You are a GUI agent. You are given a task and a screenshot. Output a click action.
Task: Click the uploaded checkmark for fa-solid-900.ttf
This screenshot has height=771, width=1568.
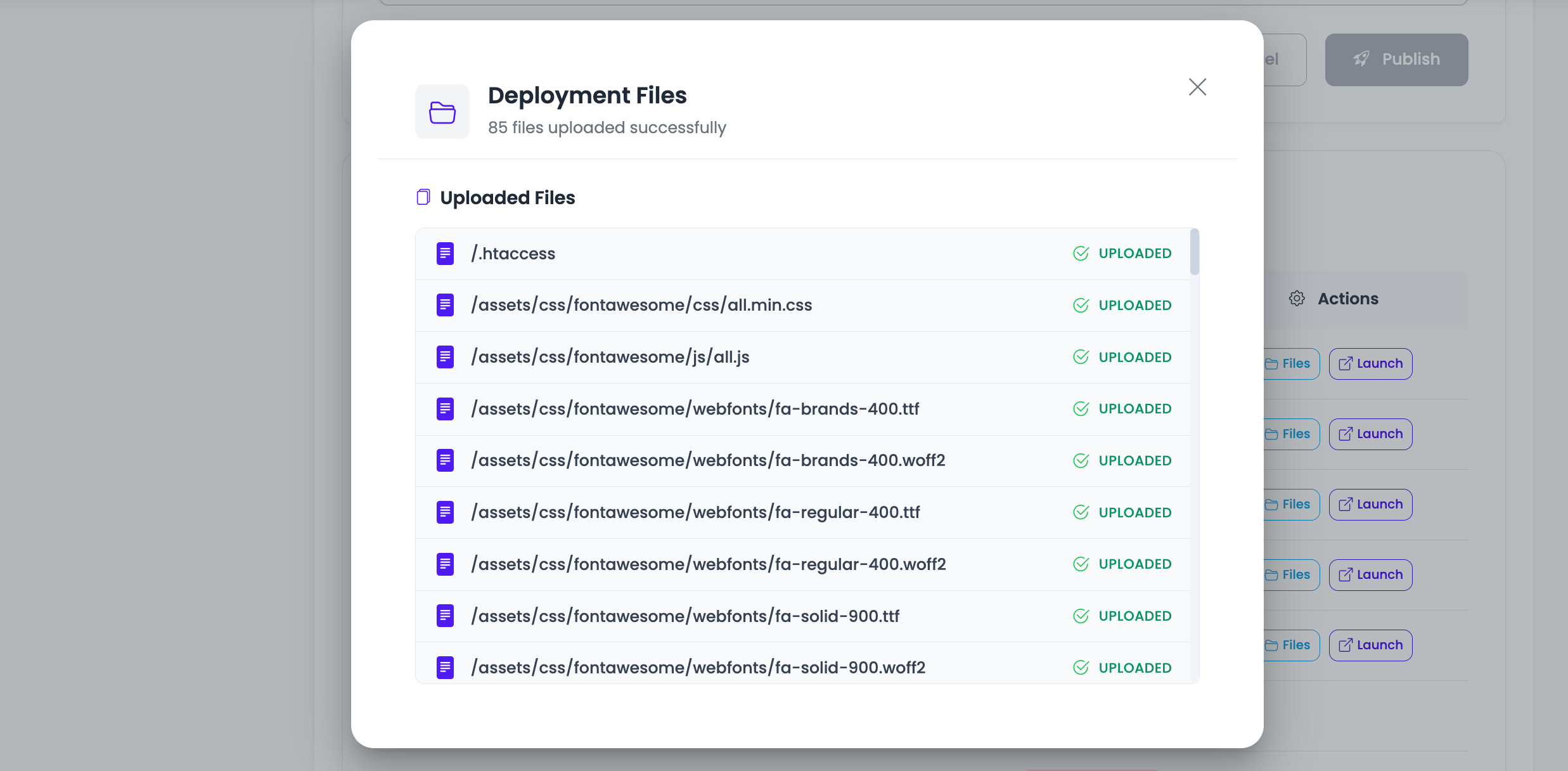coord(1081,616)
